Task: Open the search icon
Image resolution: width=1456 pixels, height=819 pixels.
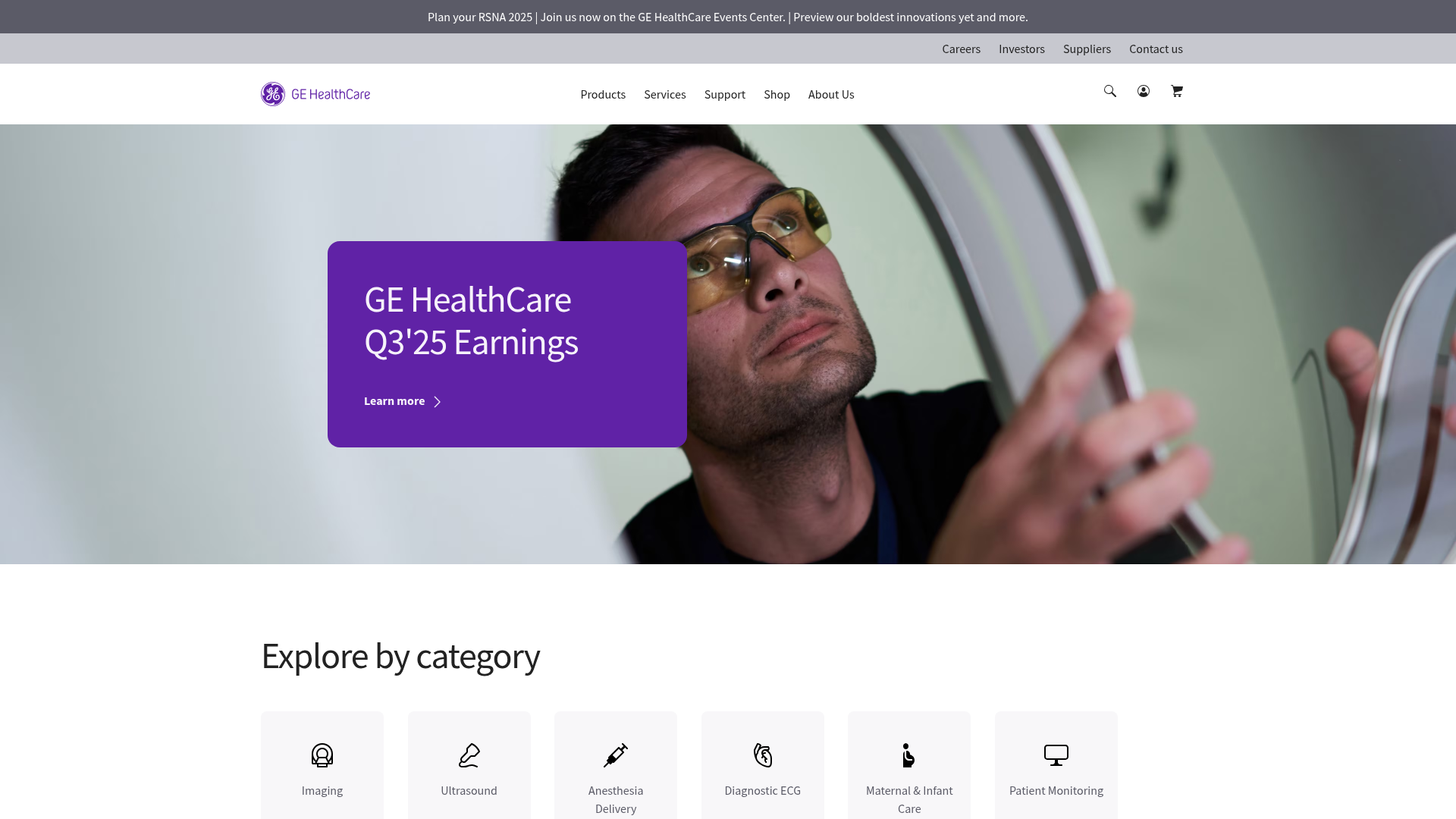Action: [1110, 91]
